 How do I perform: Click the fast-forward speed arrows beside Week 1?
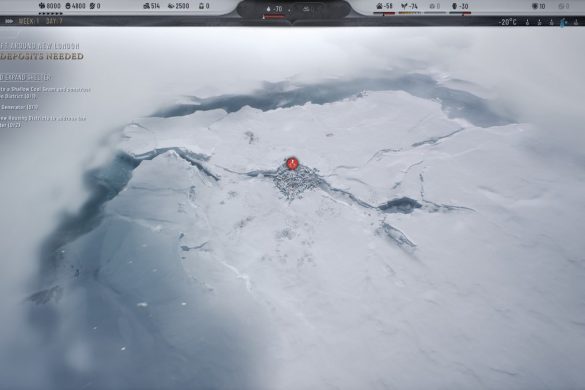[x=9, y=21]
